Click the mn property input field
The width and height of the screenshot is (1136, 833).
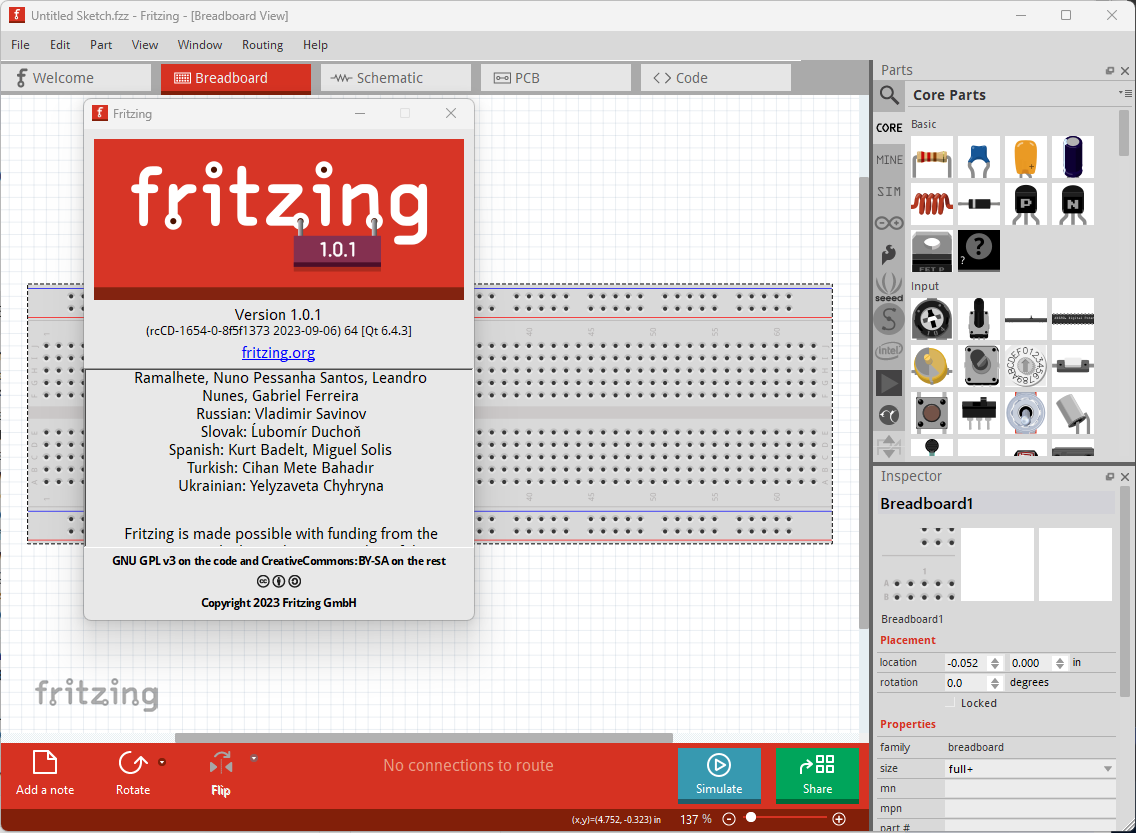point(1030,789)
